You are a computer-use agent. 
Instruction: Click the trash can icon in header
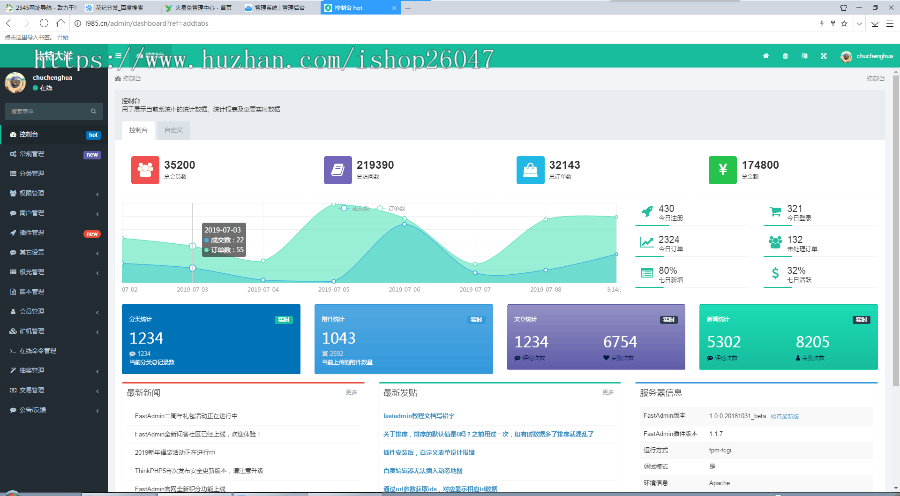click(785, 56)
